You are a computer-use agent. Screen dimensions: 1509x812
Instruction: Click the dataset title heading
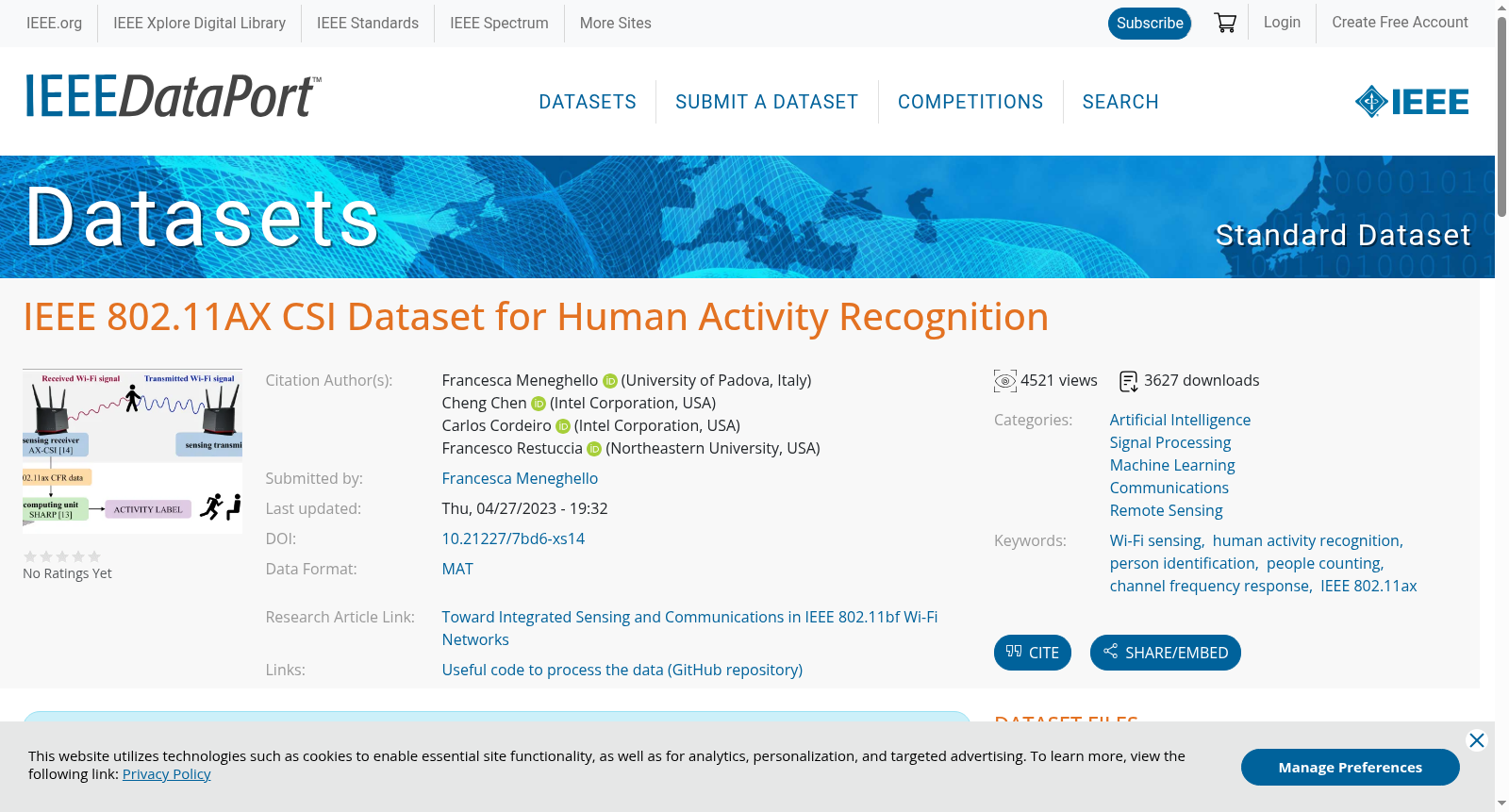click(x=536, y=317)
